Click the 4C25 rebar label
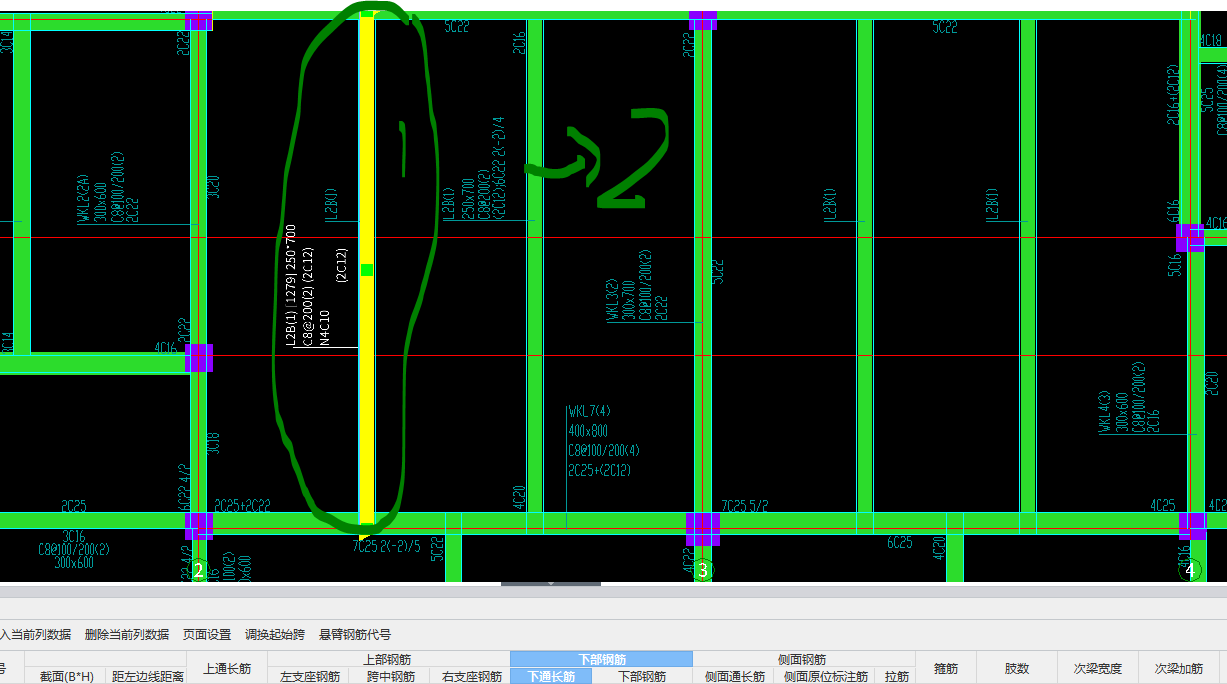The height and width of the screenshot is (684, 1227). (1162, 506)
